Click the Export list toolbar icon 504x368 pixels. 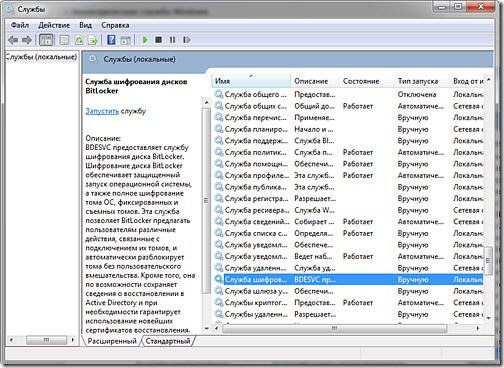pos(93,40)
